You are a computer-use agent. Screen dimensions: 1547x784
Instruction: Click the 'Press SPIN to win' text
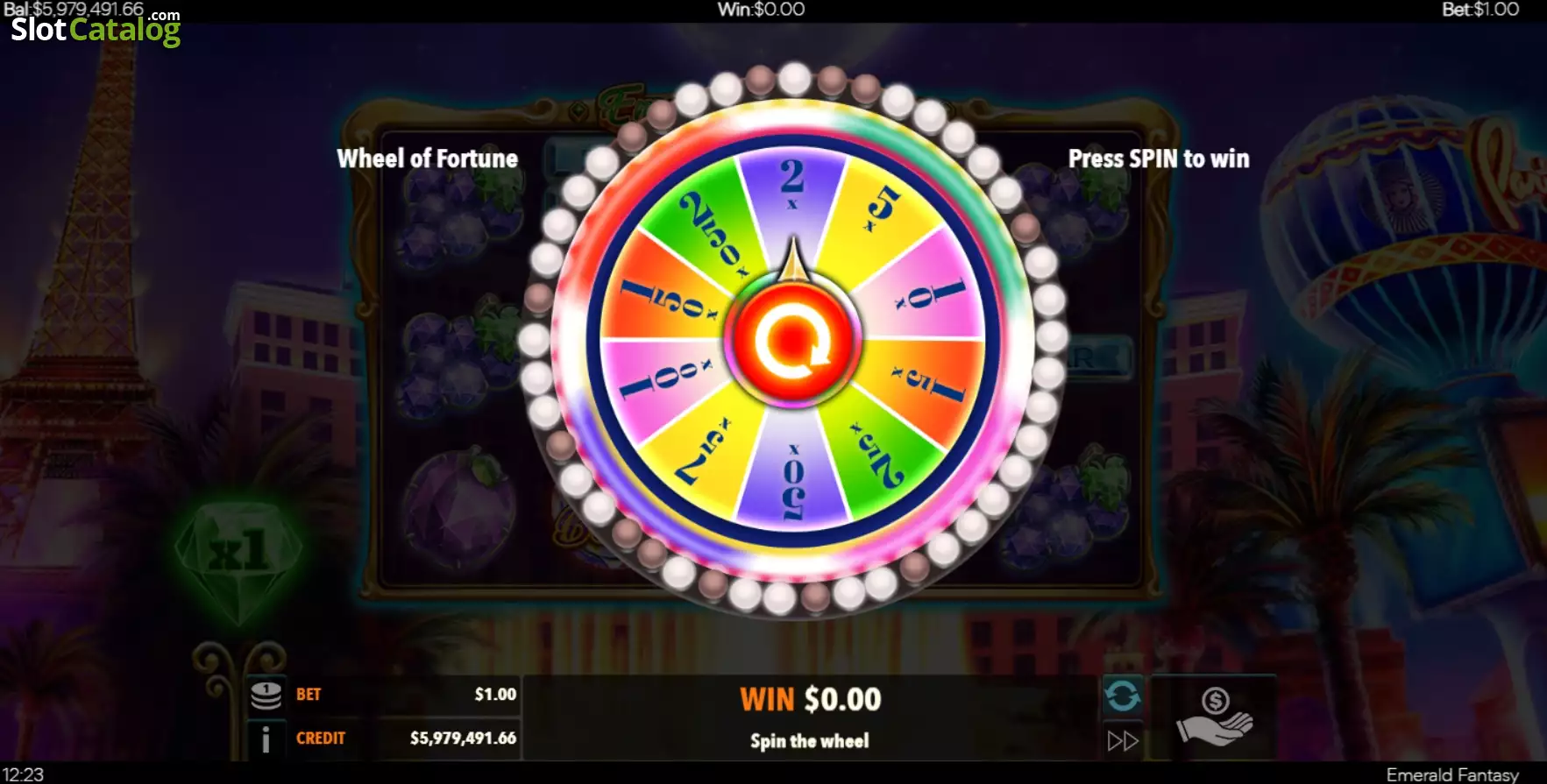[1159, 159]
